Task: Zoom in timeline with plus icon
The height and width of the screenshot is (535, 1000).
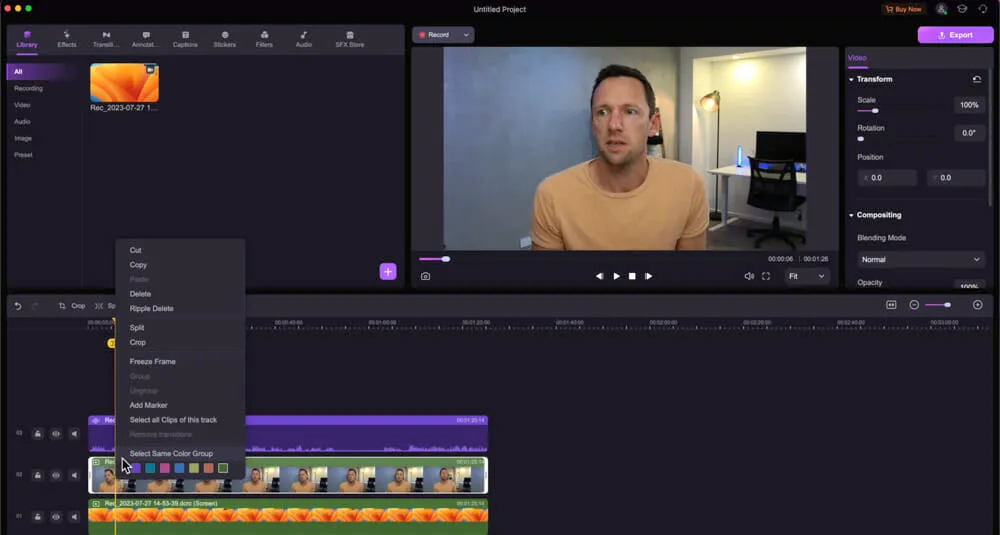Action: [978, 305]
